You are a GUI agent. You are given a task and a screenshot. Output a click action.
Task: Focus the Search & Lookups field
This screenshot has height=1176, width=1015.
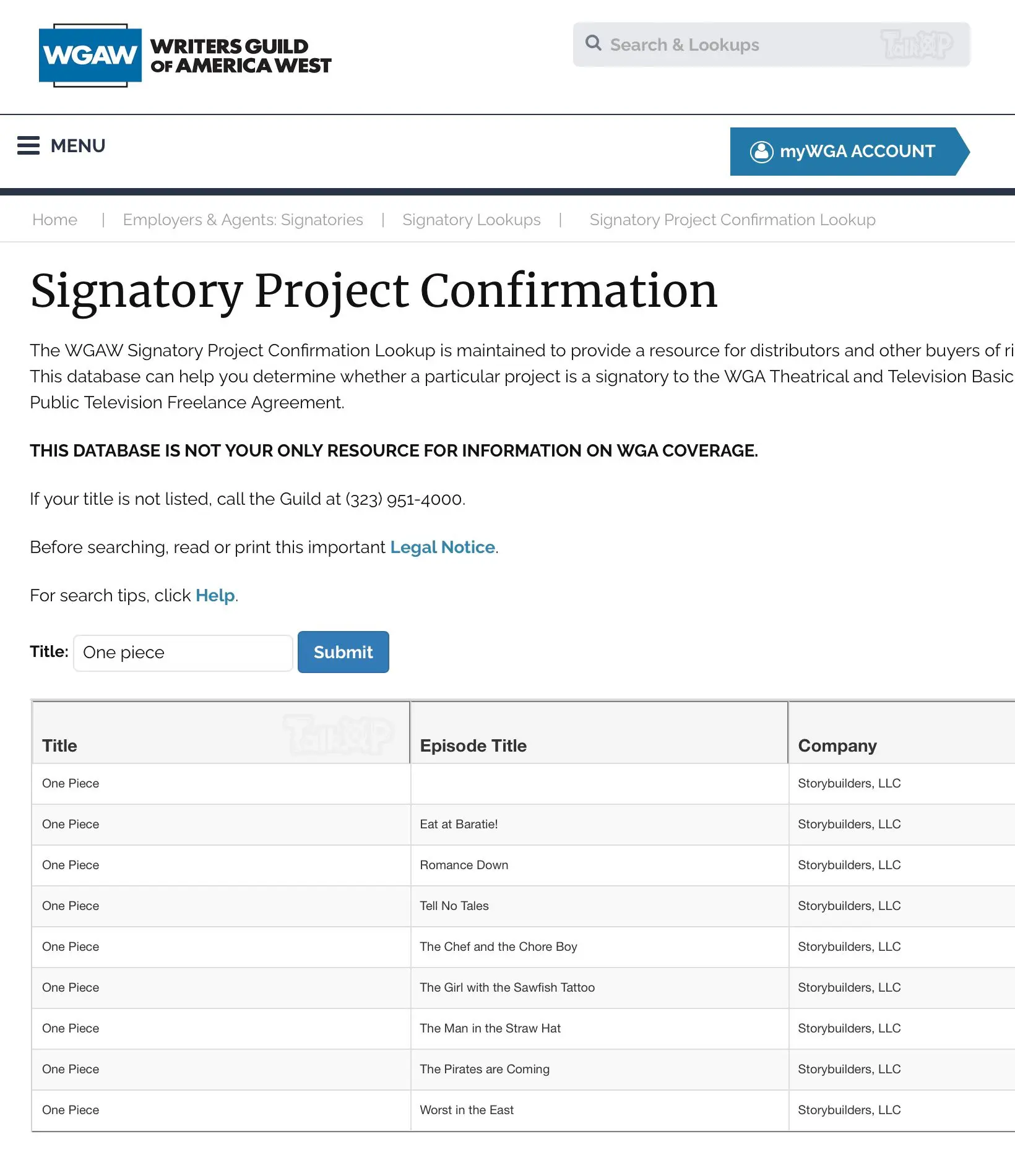[771, 45]
